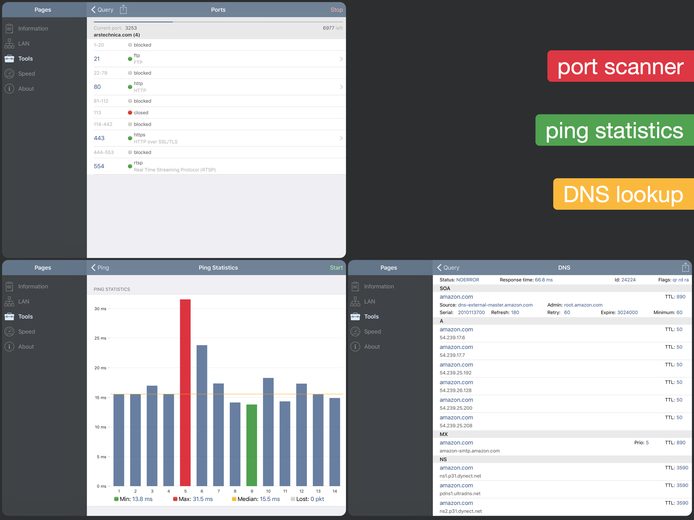
Task: Select the blue bar for ping 6
Action: 202,416
